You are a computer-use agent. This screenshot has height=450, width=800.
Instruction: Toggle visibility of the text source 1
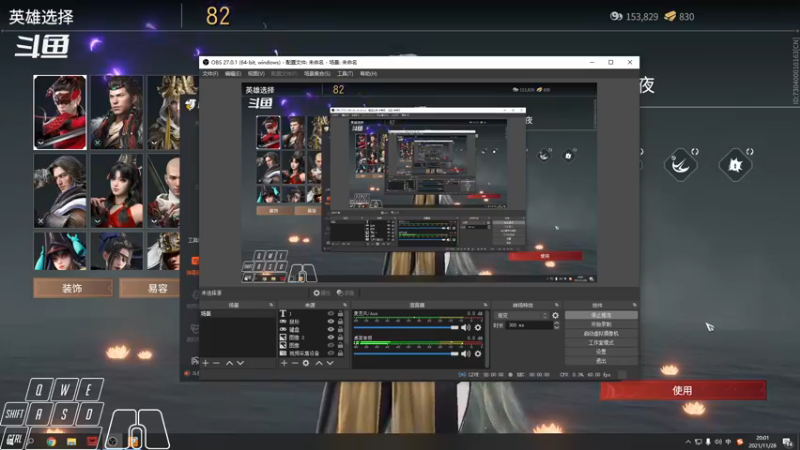click(x=331, y=314)
